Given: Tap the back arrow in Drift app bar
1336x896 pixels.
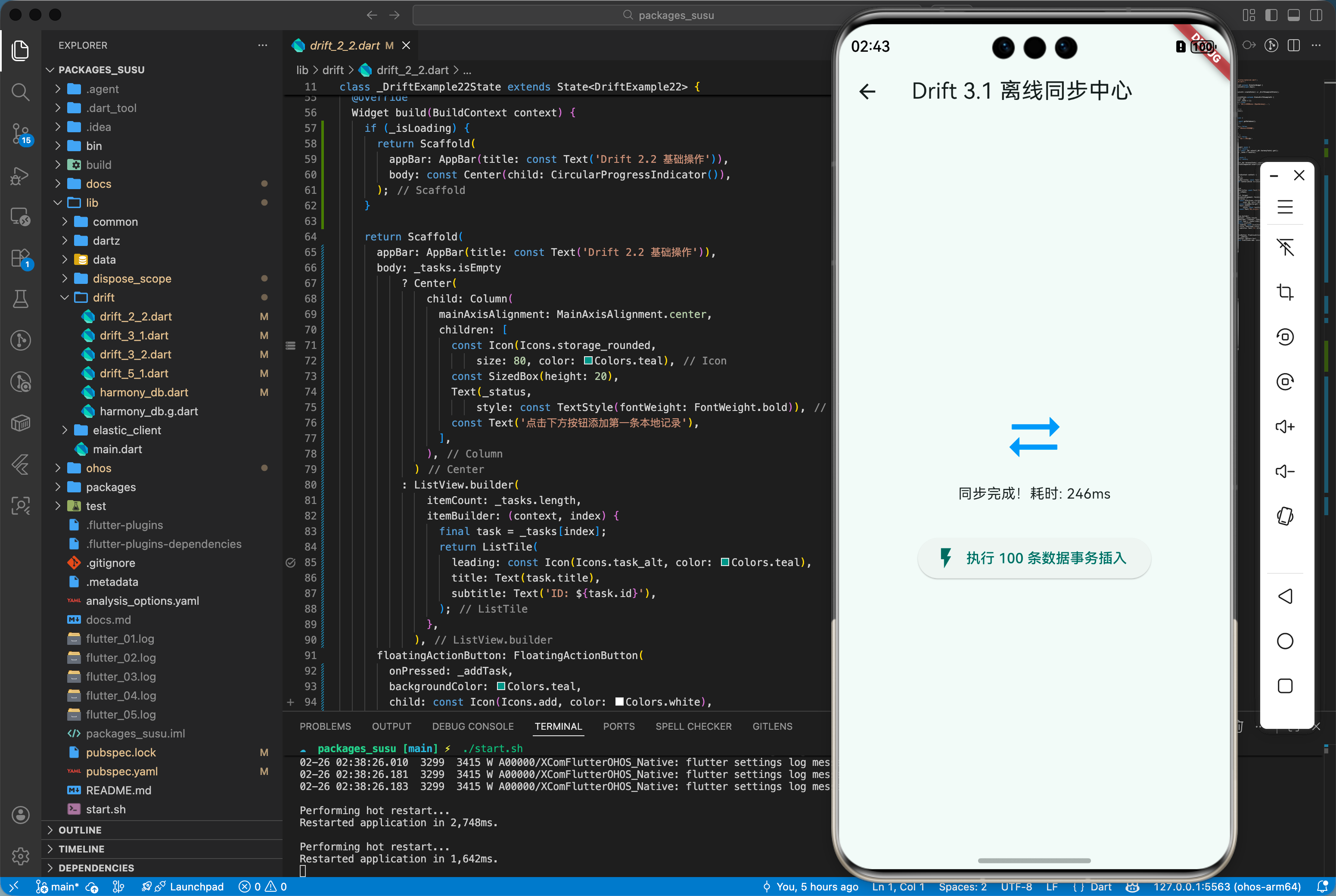Looking at the screenshot, I should [867, 91].
